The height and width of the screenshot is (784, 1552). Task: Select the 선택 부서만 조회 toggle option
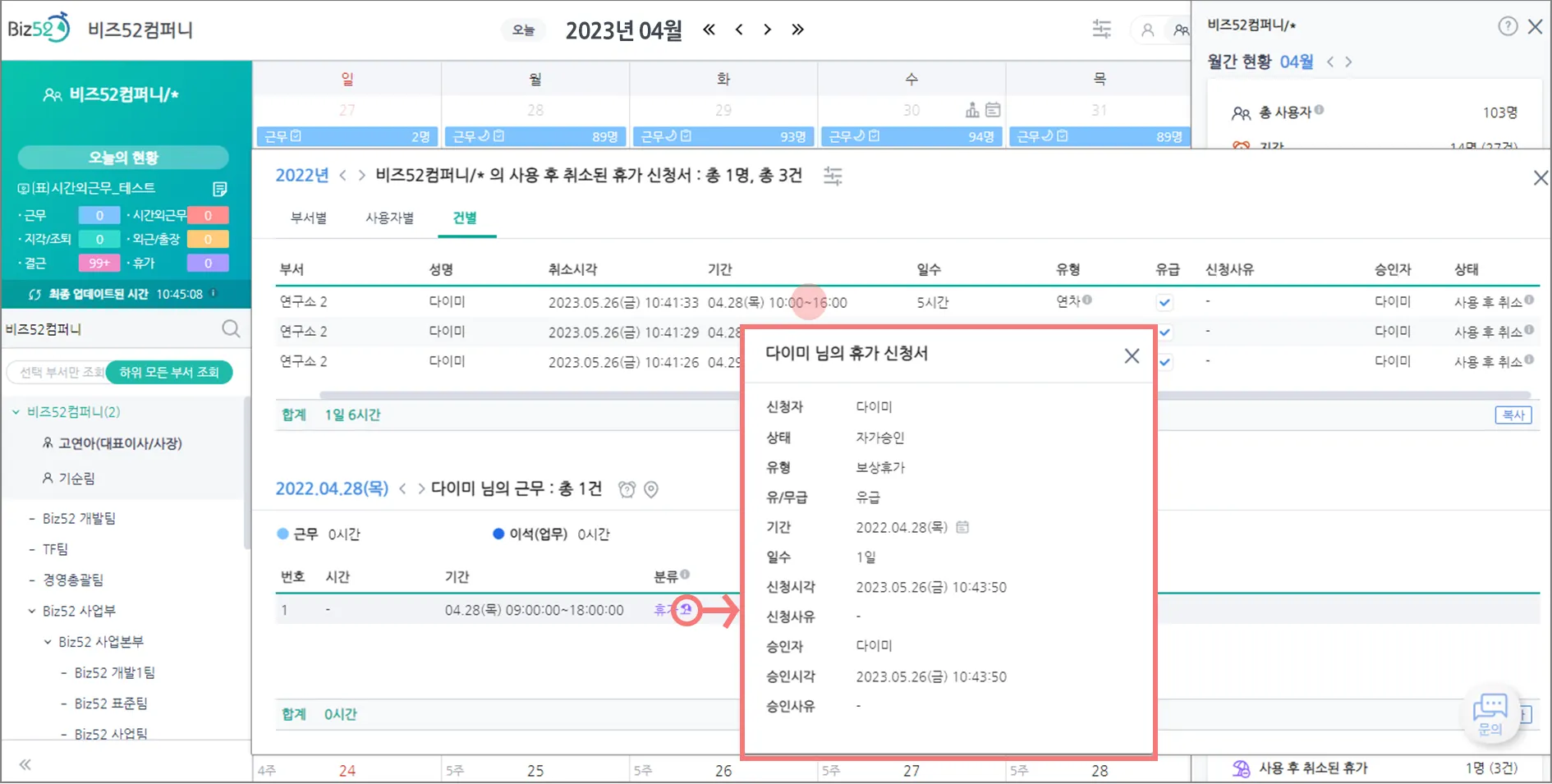pyautogui.click(x=60, y=372)
